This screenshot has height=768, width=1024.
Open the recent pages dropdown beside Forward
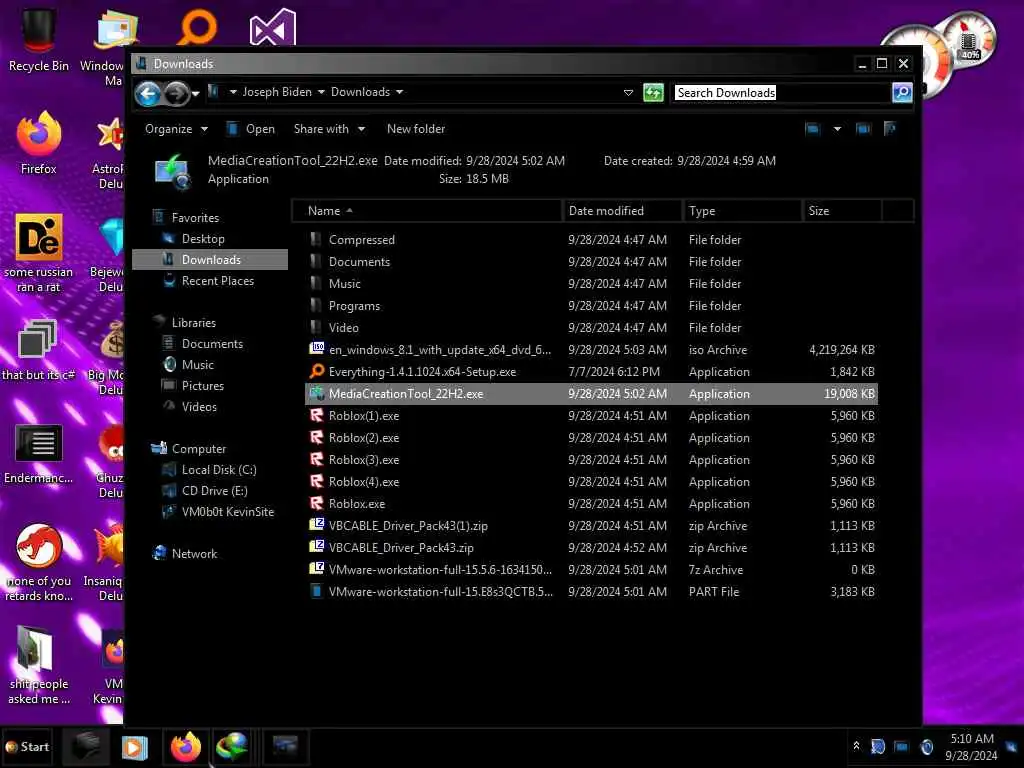click(195, 95)
